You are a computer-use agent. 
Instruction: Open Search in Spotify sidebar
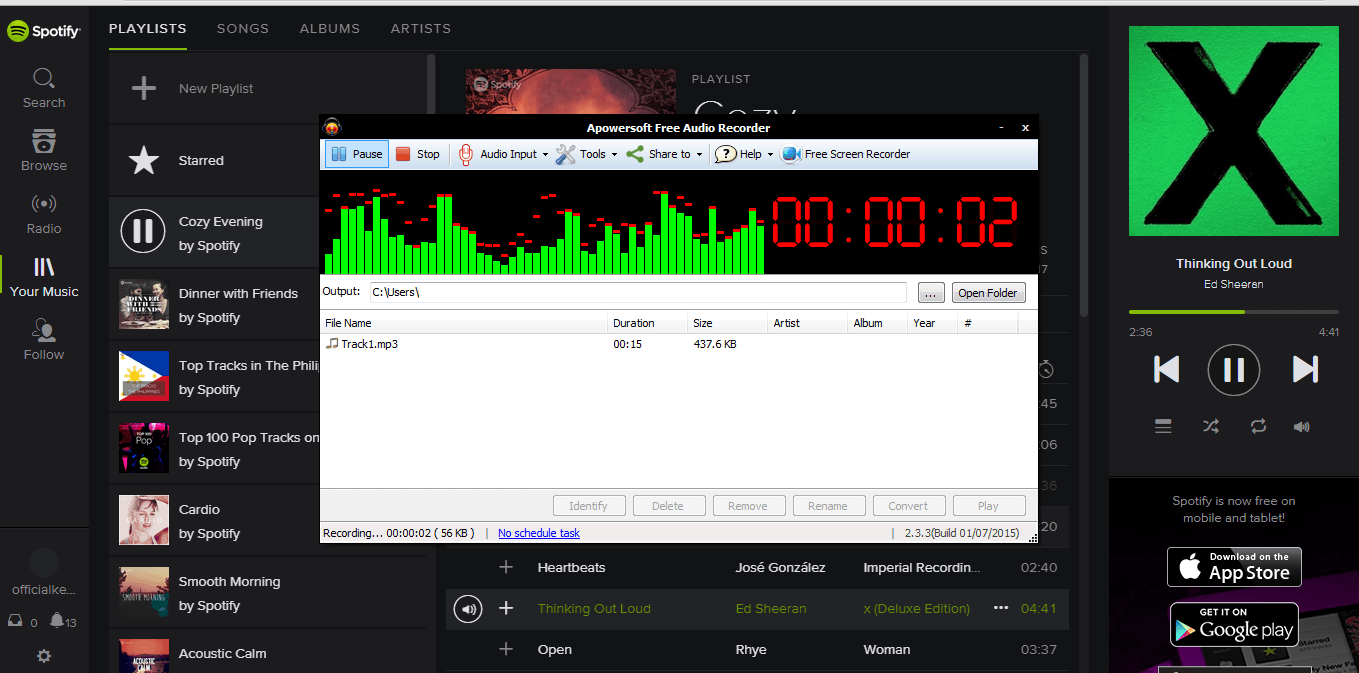click(44, 88)
